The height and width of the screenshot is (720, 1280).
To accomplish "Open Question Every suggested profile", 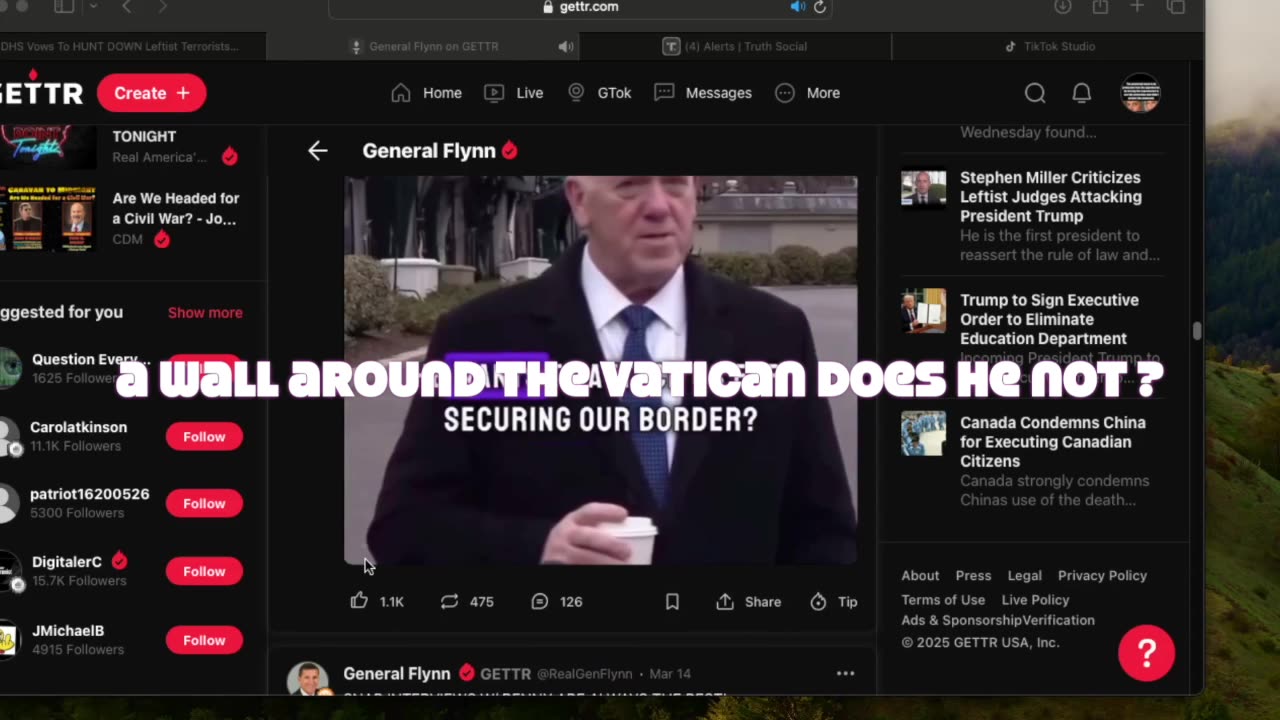I will click(90, 360).
